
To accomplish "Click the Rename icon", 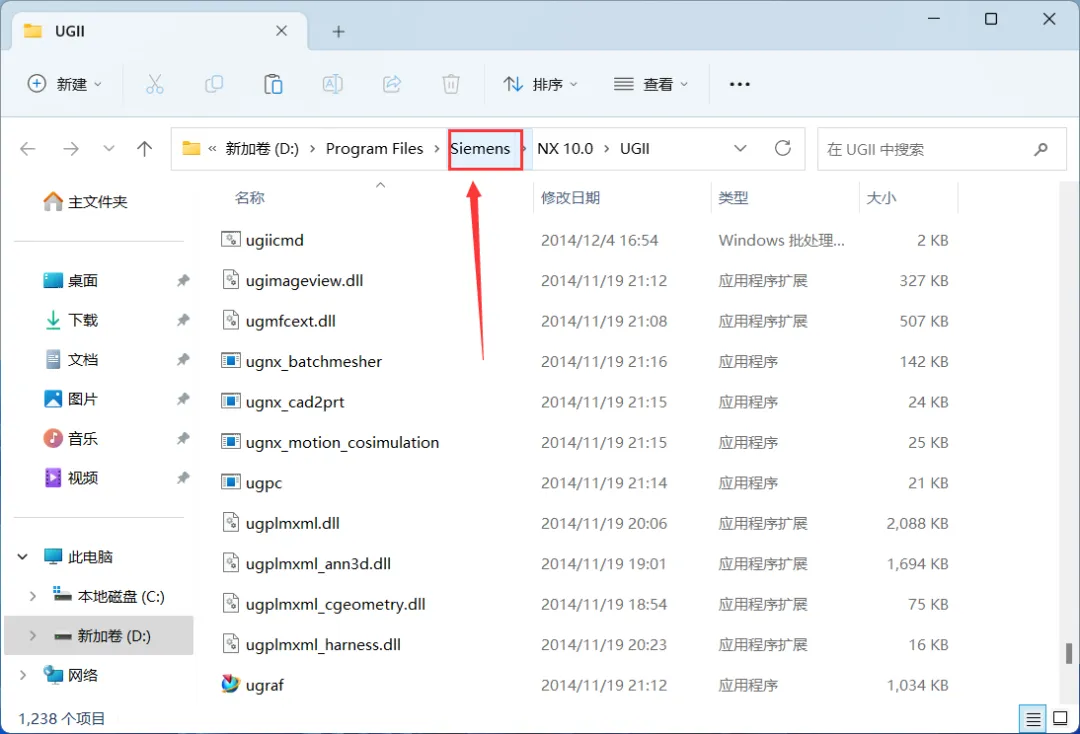I will point(333,84).
